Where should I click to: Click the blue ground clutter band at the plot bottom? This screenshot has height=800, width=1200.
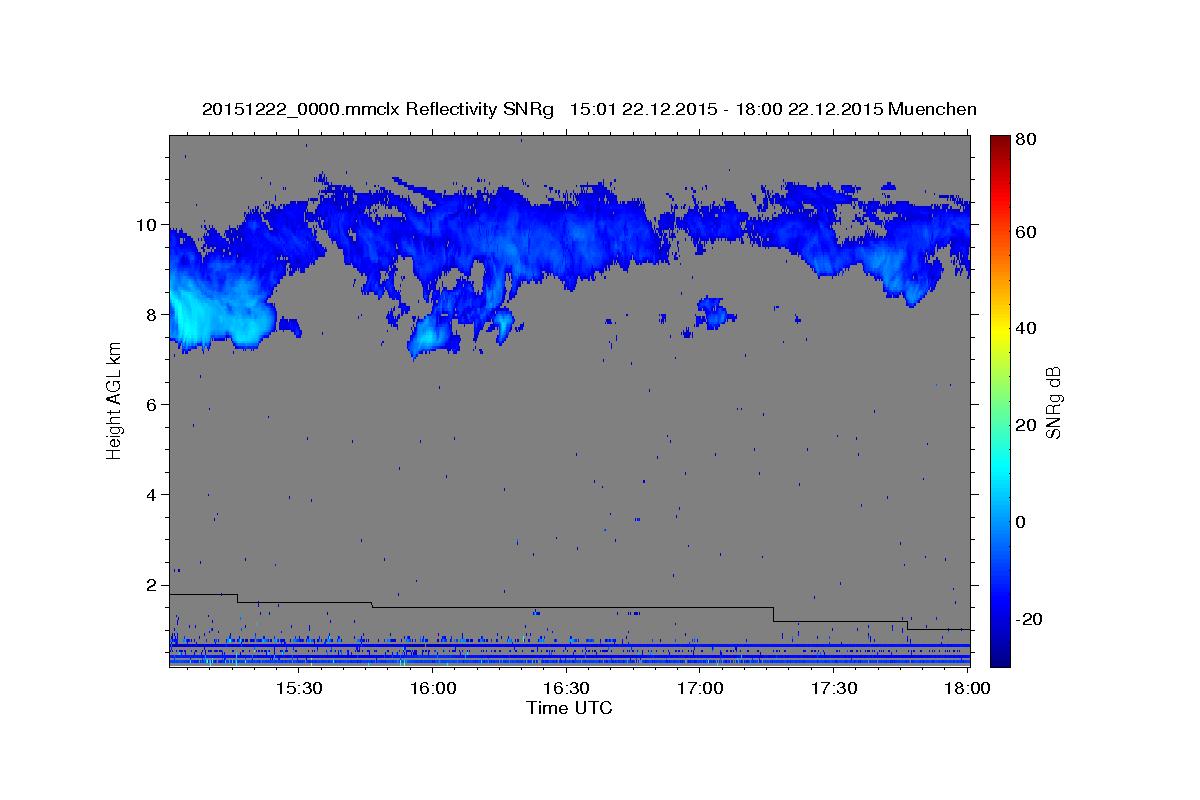point(569,655)
